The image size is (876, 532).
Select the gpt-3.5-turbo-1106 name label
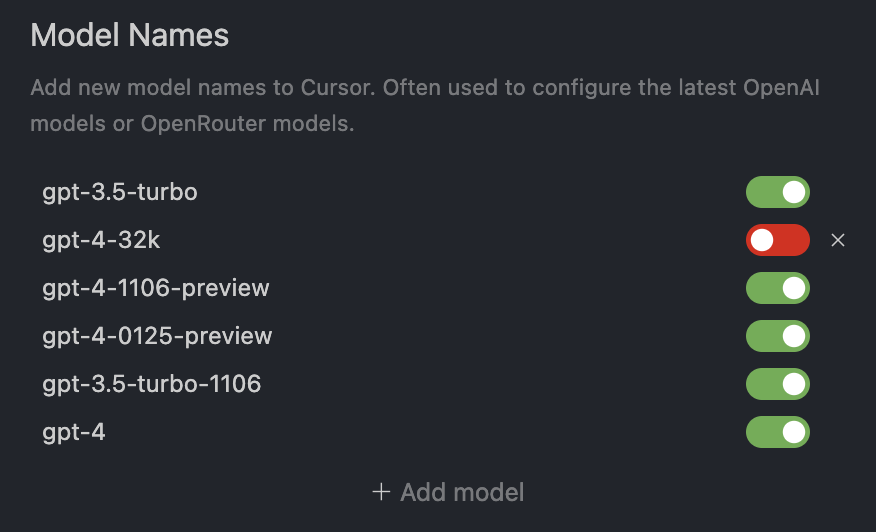[x=152, y=384]
